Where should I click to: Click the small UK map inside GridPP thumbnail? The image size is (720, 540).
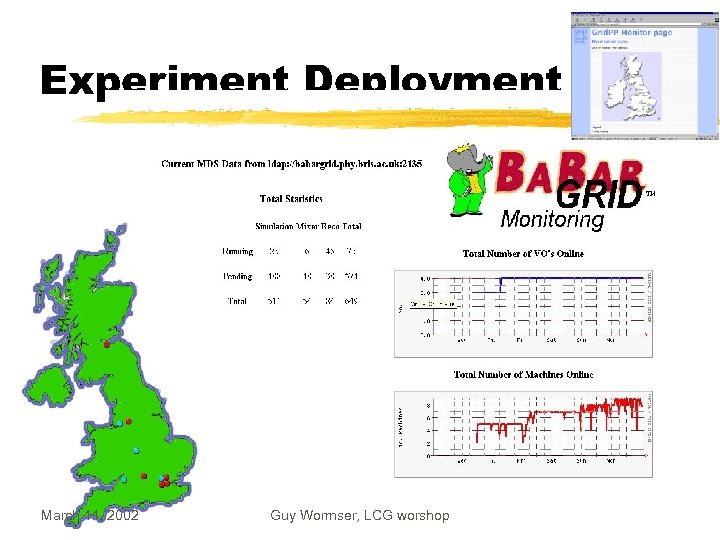(632, 87)
